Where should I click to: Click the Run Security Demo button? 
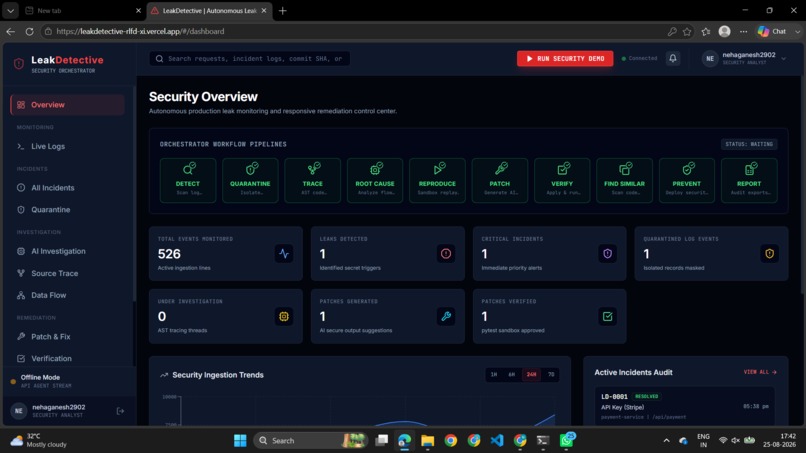click(565, 59)
